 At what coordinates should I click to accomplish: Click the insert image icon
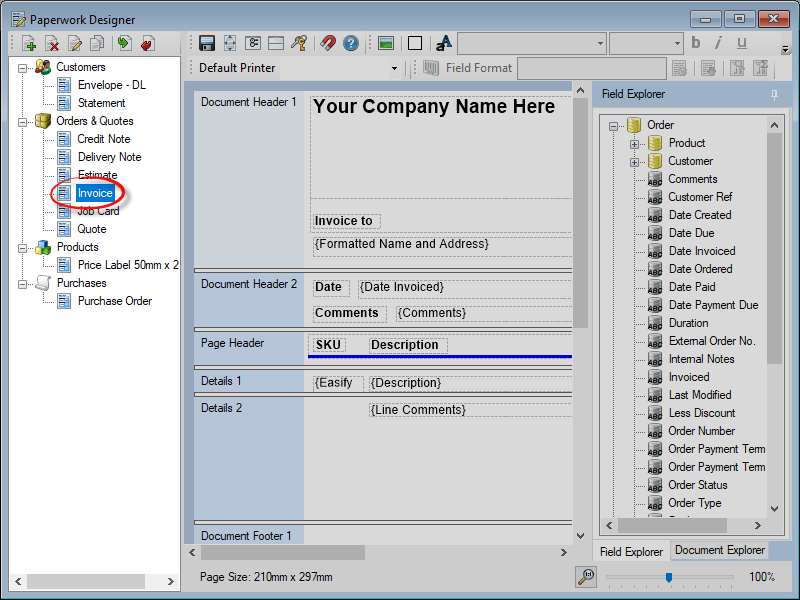(386, 43)
